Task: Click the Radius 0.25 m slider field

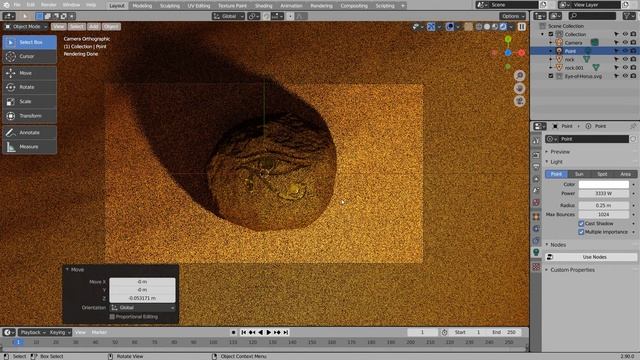Action: pyautogui.click(x=604, y=205)
